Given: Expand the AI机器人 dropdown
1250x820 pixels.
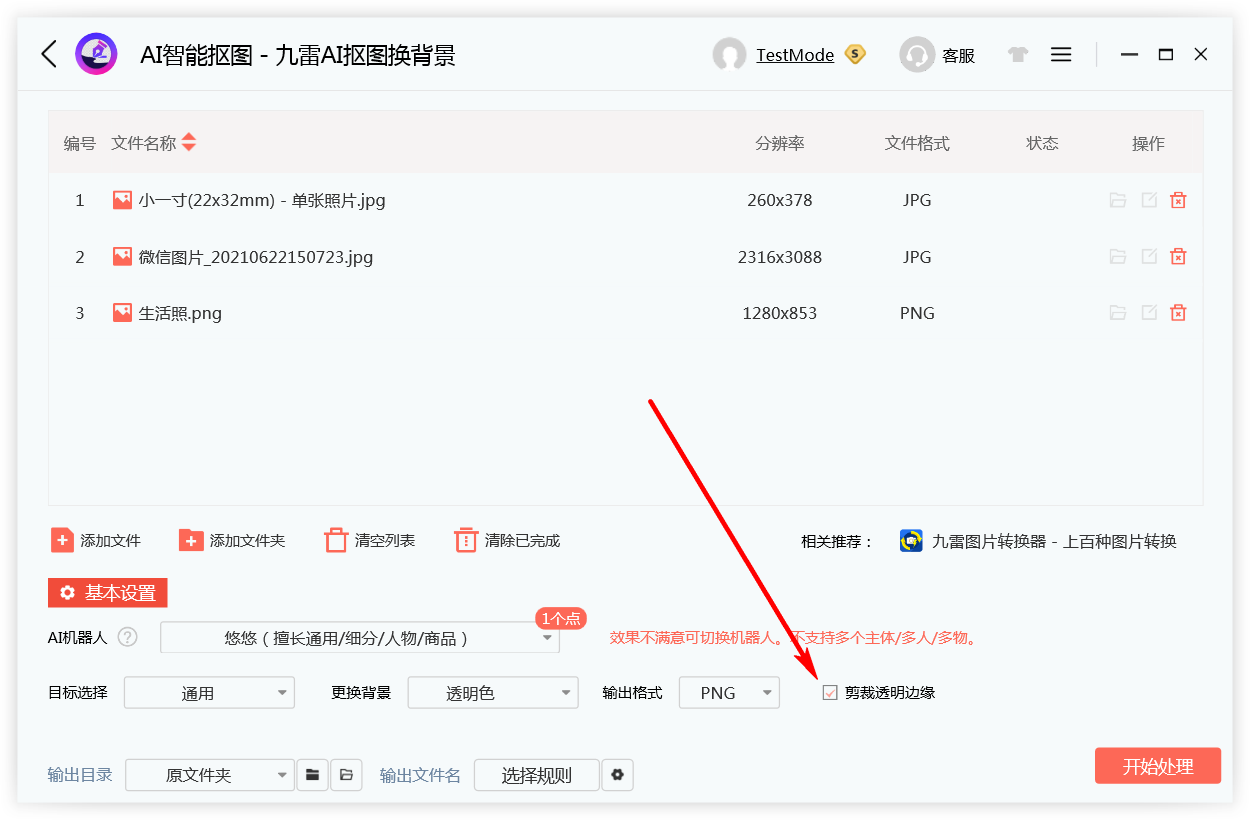Looking at the screenshot, I should tap(547, 638).
